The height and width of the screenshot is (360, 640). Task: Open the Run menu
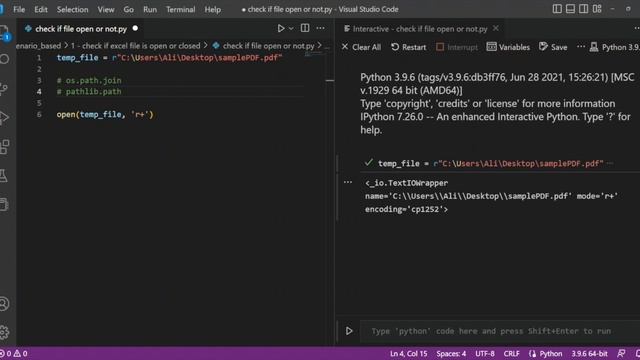pyautogui.click(x=150, y=9)
